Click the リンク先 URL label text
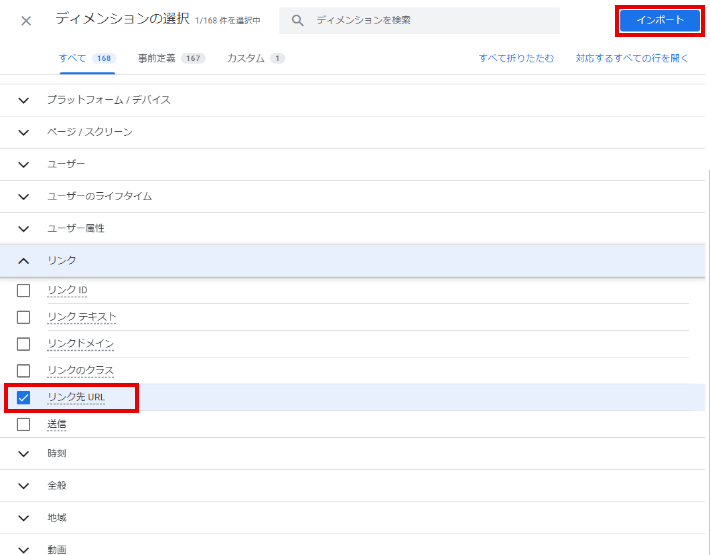 pos(76,397)
